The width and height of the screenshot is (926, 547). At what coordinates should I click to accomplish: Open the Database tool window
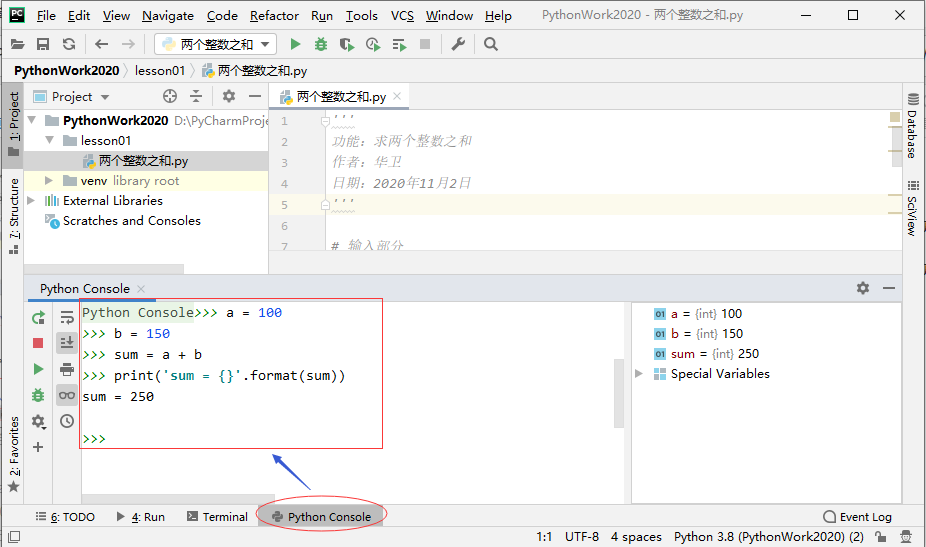(913, 125)
